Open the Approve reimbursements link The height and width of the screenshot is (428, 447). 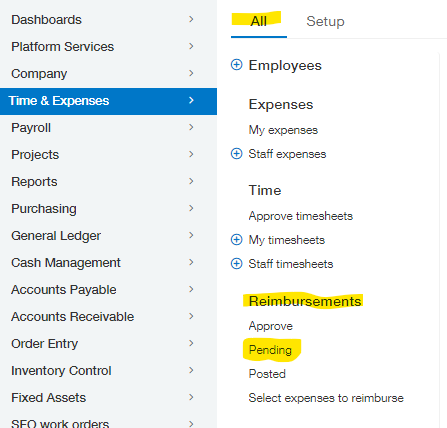click(271, 326)
